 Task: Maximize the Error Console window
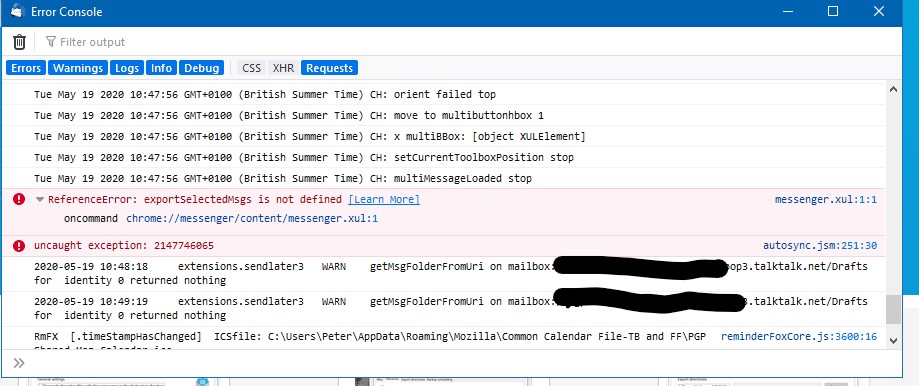click(833, 11)
